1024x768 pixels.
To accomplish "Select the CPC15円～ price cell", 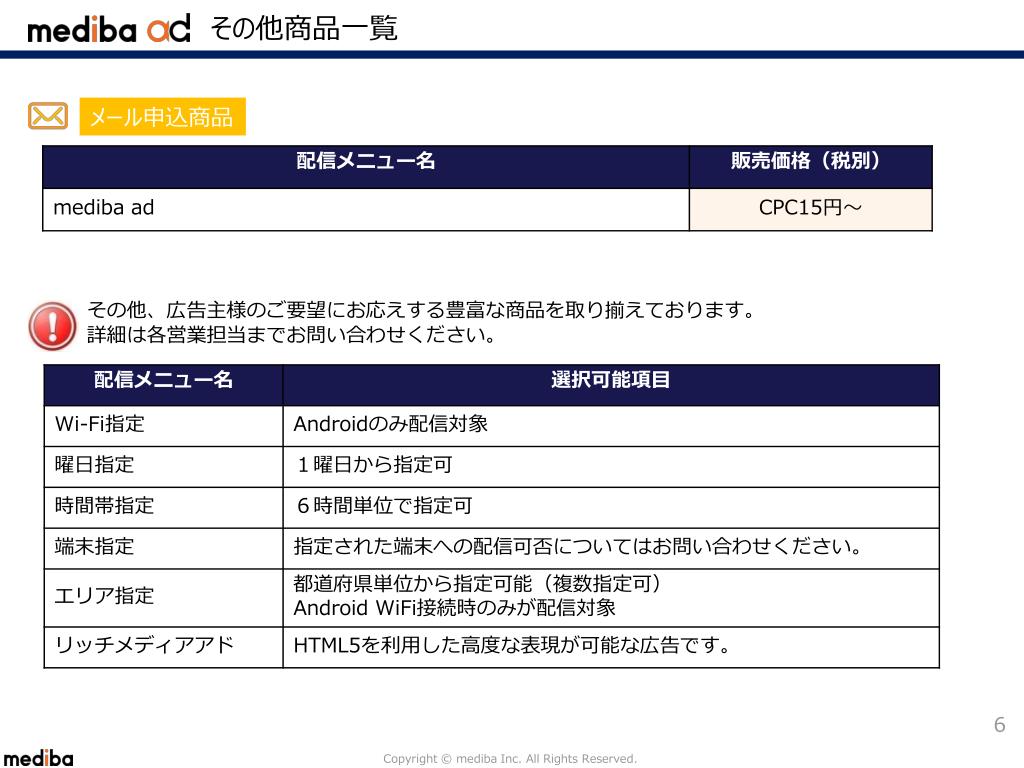I will [x=810, y=209].
